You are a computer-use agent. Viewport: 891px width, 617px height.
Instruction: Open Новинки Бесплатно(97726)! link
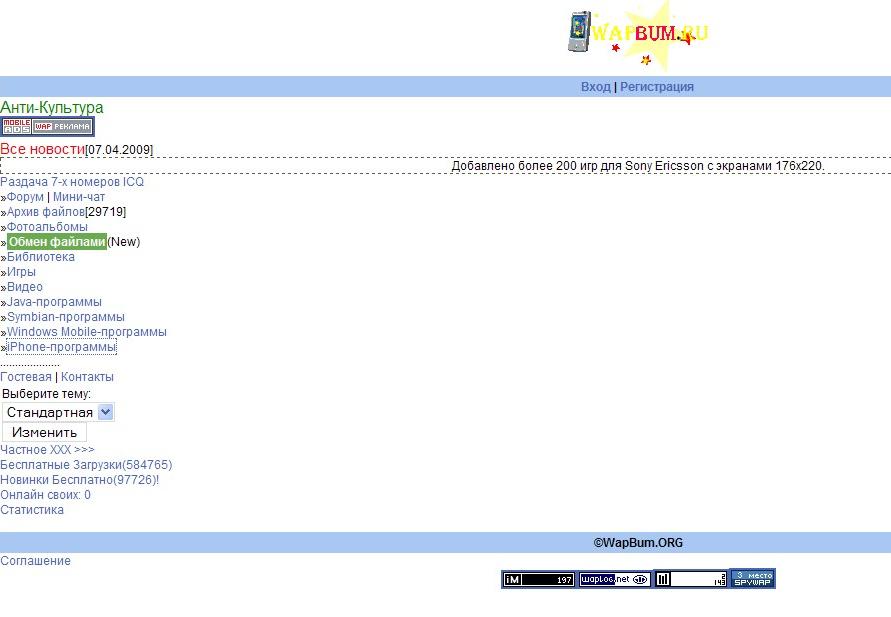point(80,480)
